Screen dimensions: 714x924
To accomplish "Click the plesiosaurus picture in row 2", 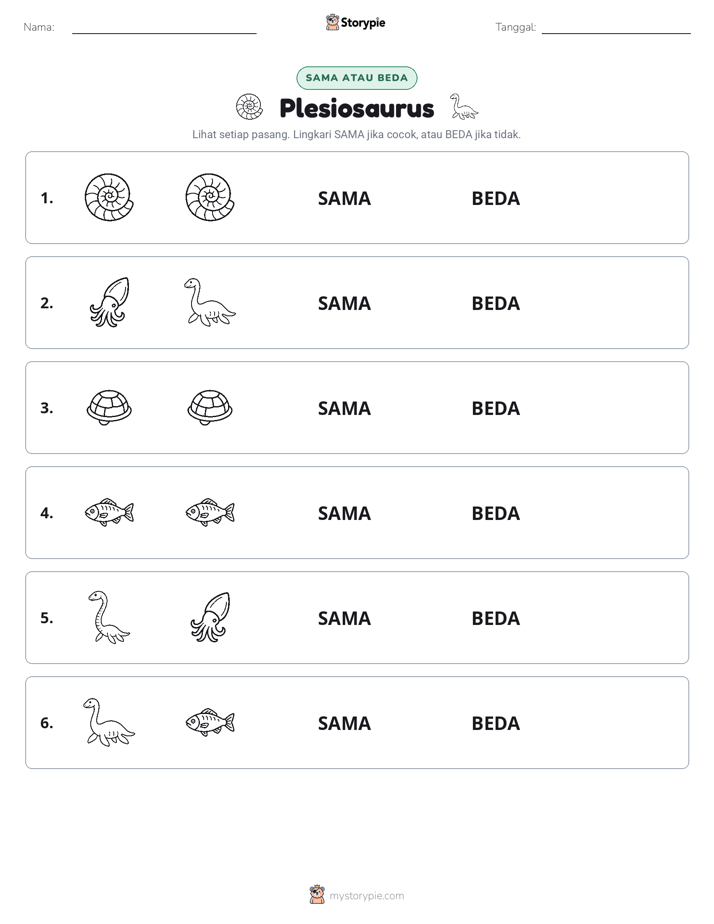I will (210, 302).
